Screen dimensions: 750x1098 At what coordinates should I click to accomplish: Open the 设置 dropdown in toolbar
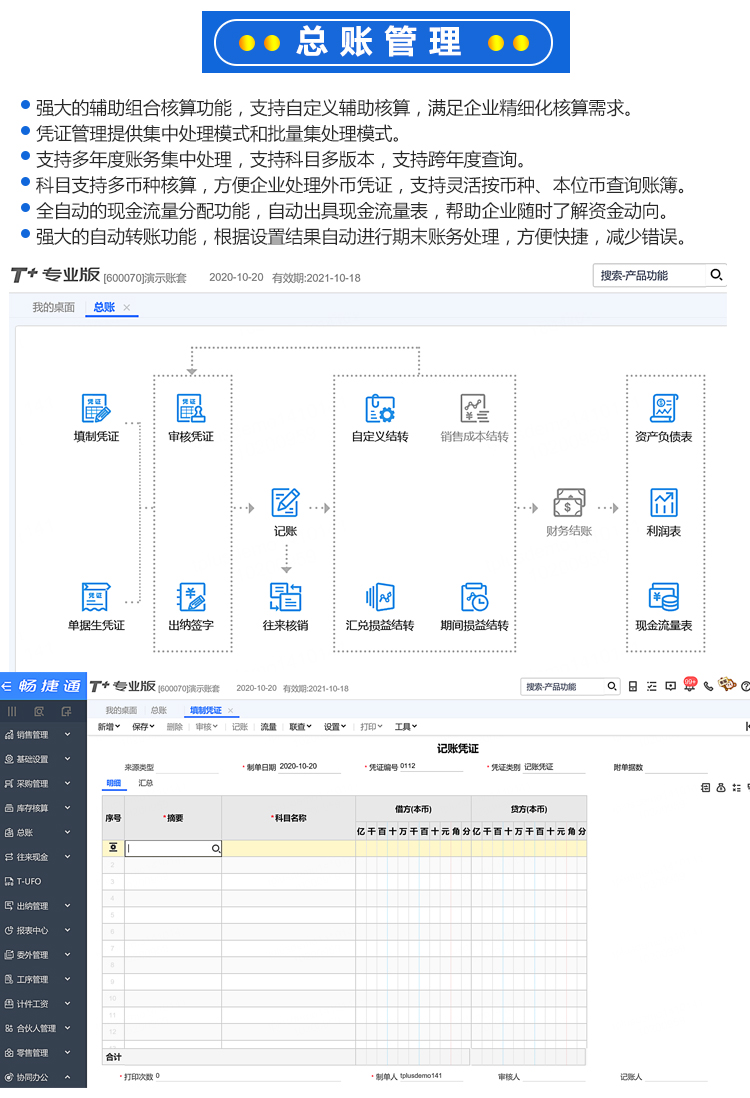pos(335,727)
